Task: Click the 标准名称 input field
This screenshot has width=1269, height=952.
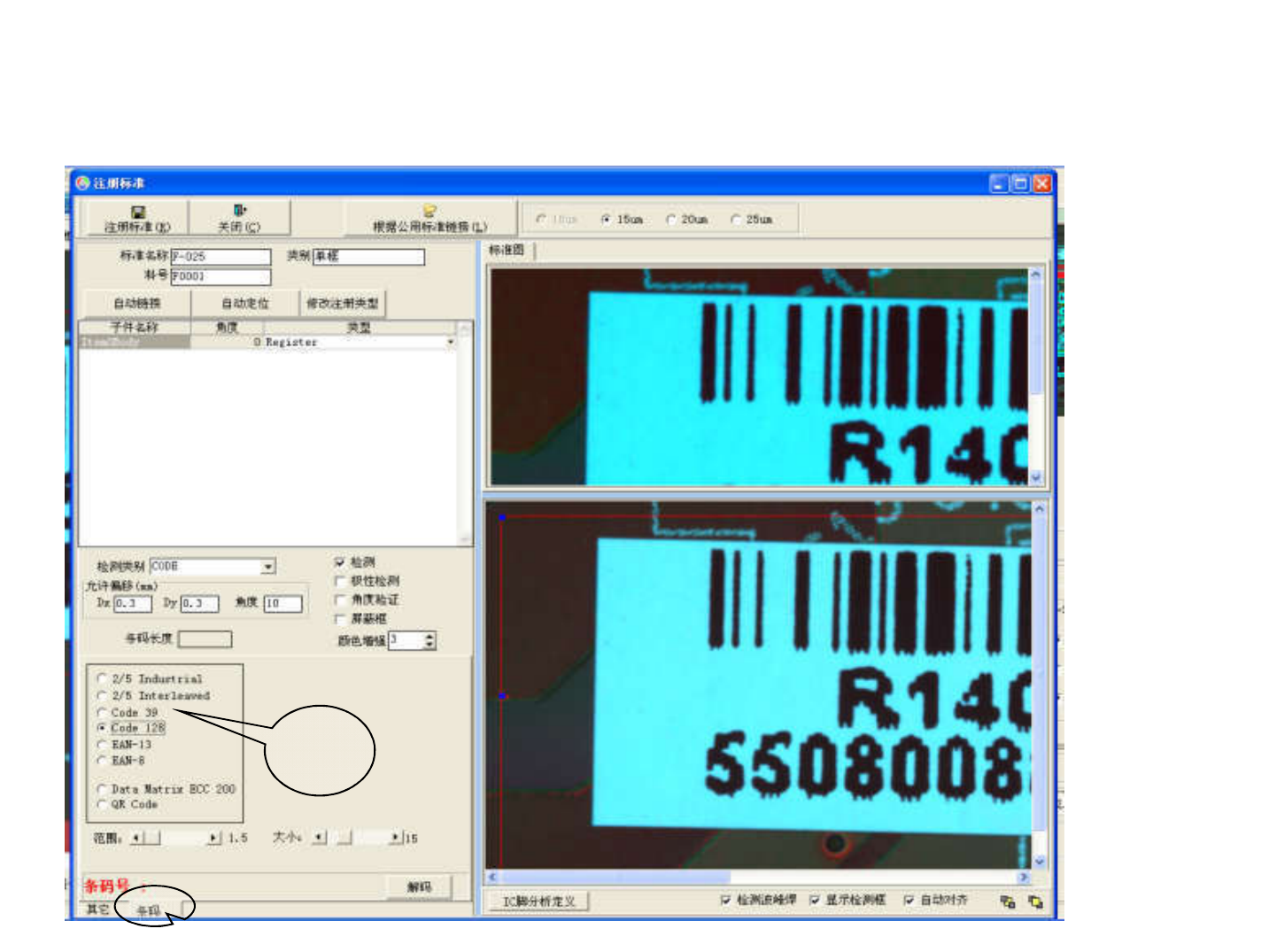Action: (x=221, y=257)
